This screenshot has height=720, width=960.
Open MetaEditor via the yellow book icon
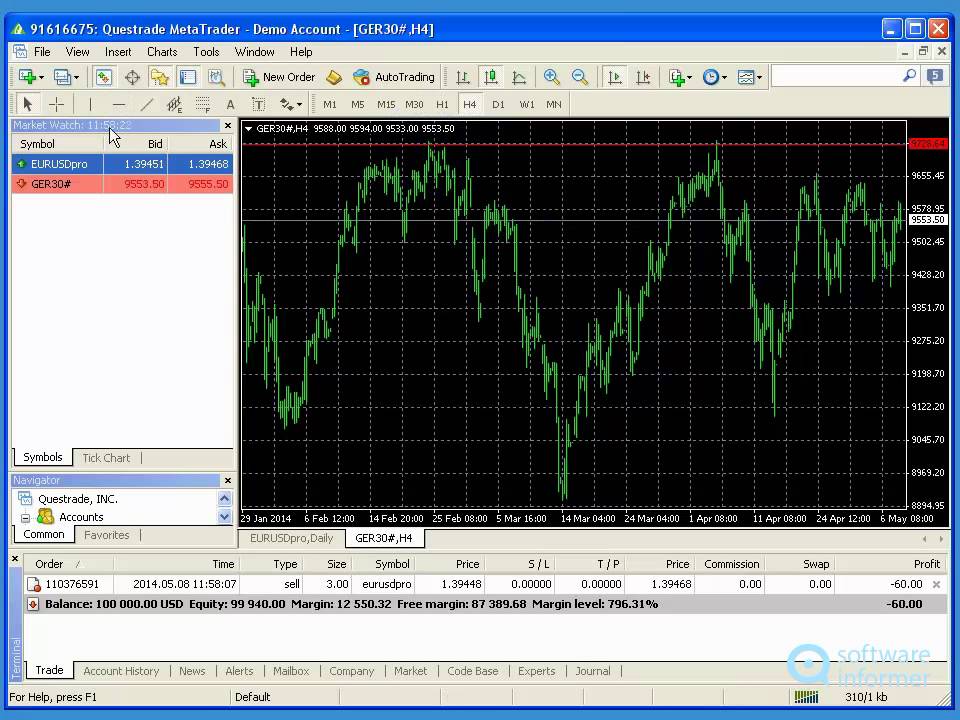[334, 77]
